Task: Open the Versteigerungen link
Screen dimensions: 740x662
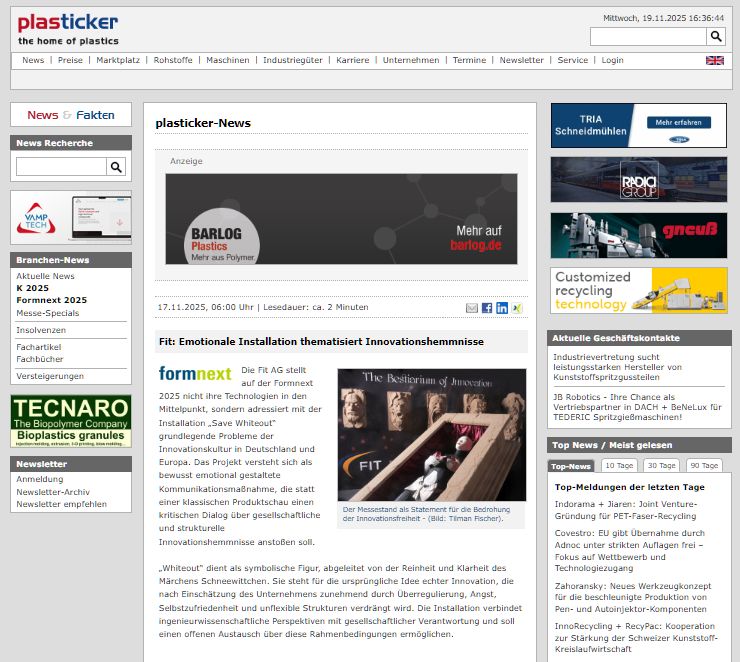Action: tap(50, 376)
